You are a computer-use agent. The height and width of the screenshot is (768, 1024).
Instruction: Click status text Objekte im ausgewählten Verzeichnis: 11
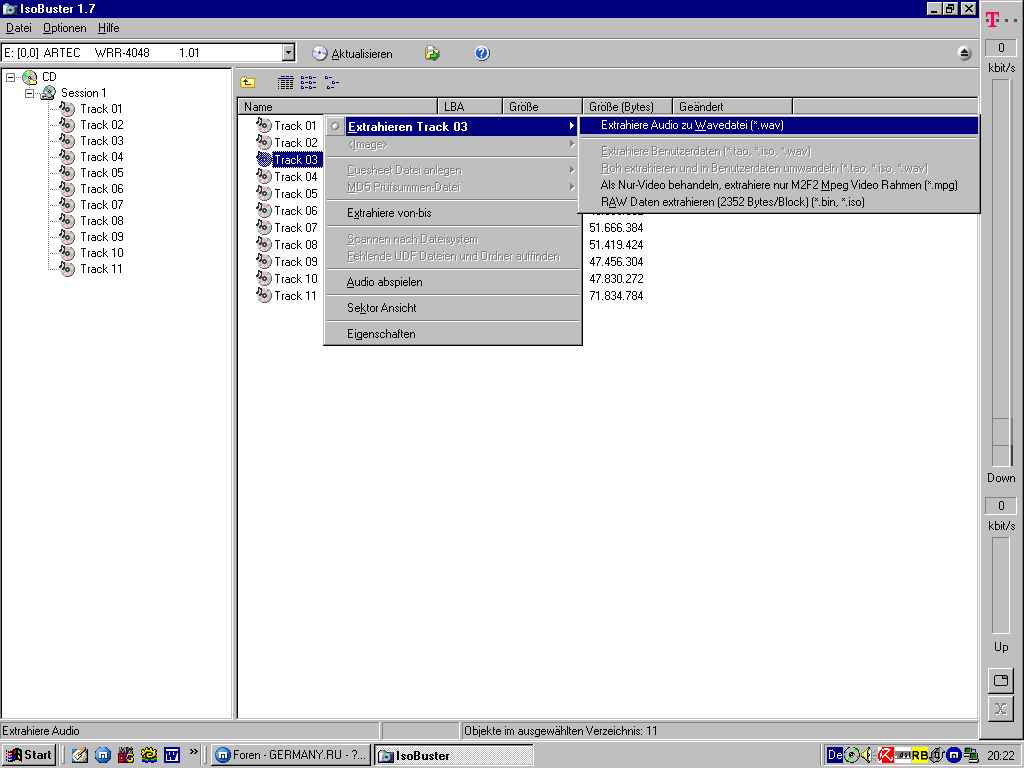pos(560,731)
